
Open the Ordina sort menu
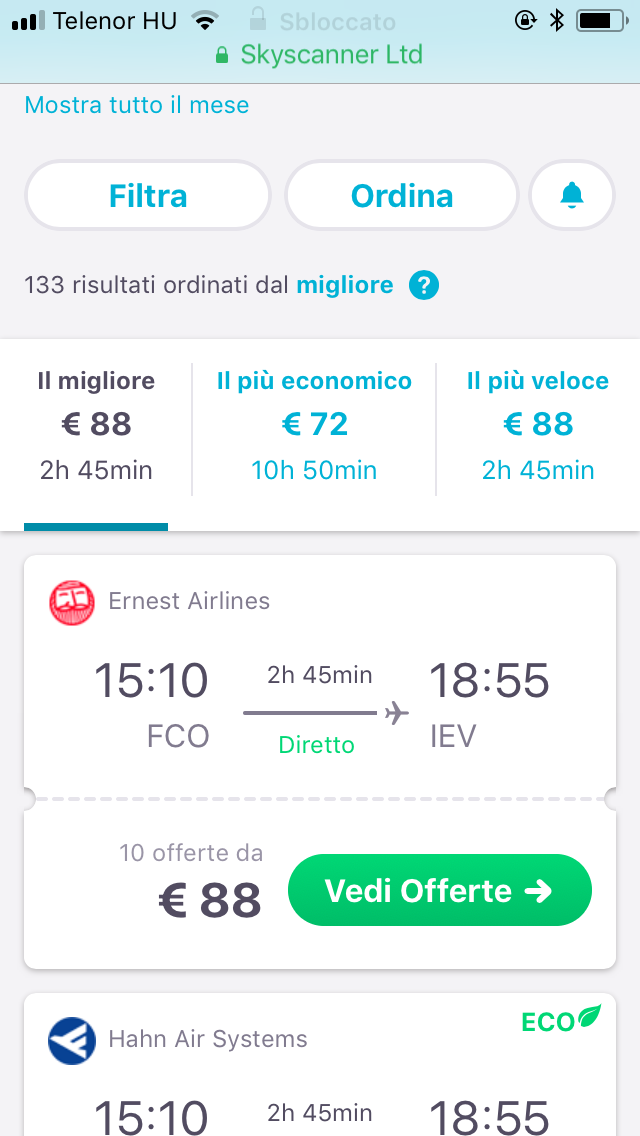(x=402, y=196)
